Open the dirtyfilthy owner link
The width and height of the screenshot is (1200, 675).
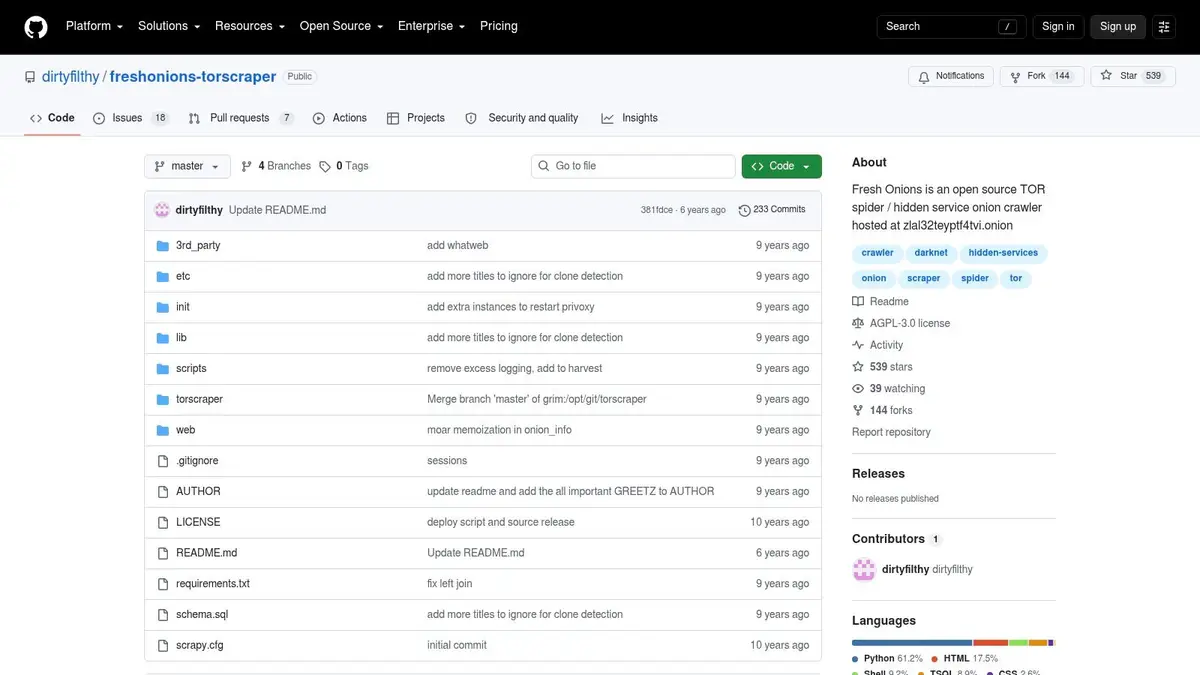tap(71, 76)
